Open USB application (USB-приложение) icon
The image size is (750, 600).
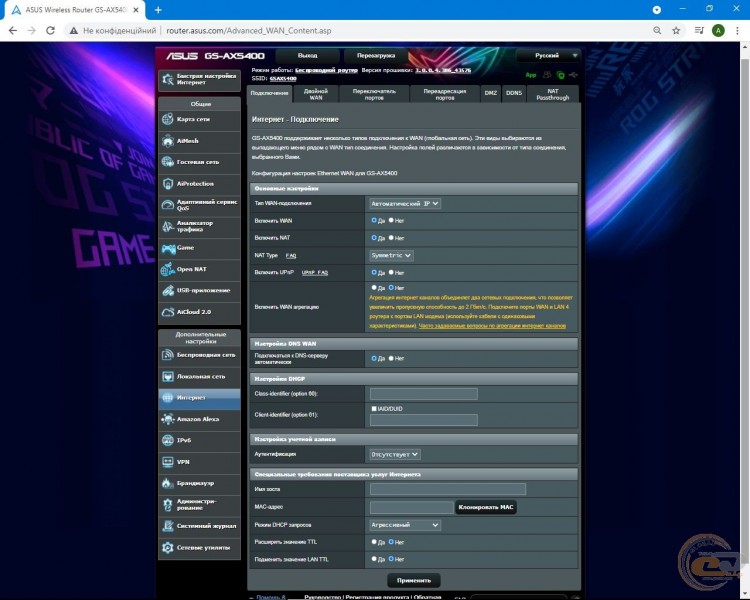click(167, 290)
